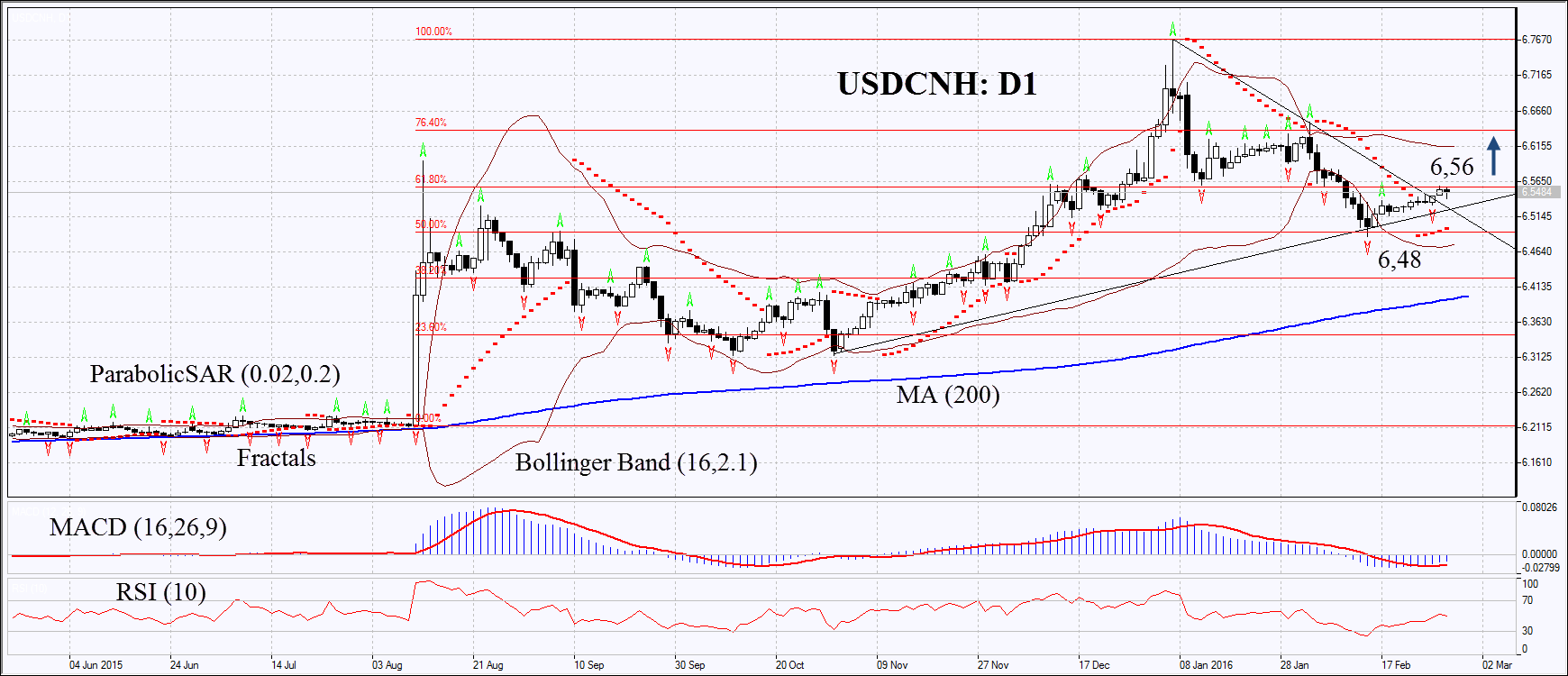This screenshot has width=1568, height=676.
Task: Click the RSI scale value 30
Action: click(1527, 631)
